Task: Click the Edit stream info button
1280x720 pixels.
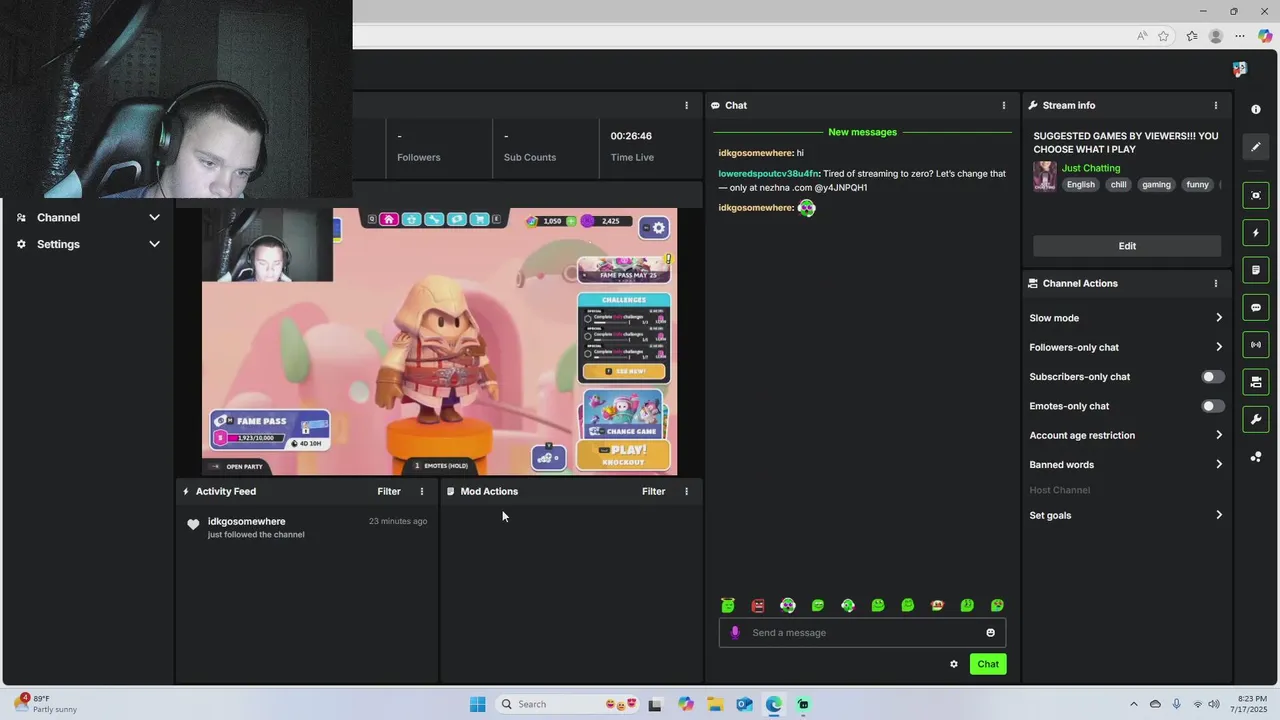Action: pyautogui.click(x=1127, y=246)
